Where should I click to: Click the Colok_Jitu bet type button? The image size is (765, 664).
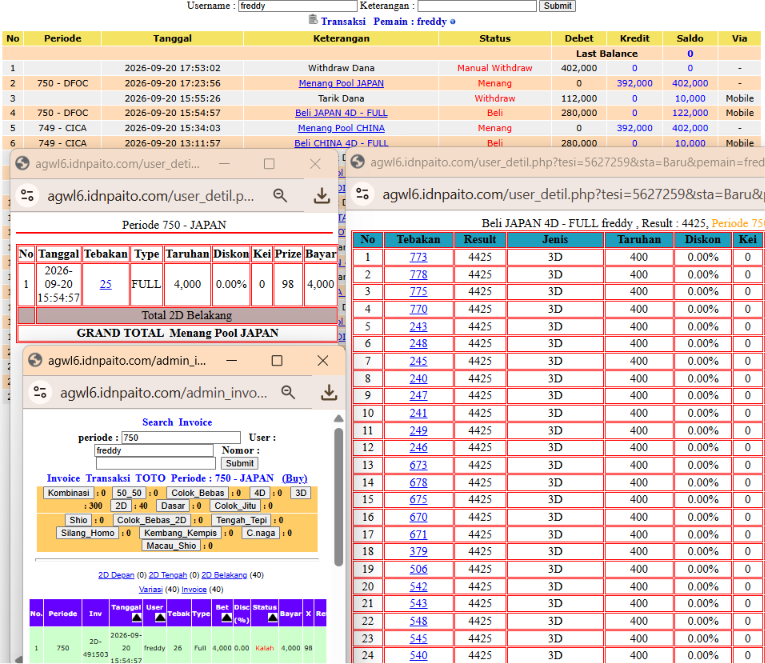pos(235,506)
